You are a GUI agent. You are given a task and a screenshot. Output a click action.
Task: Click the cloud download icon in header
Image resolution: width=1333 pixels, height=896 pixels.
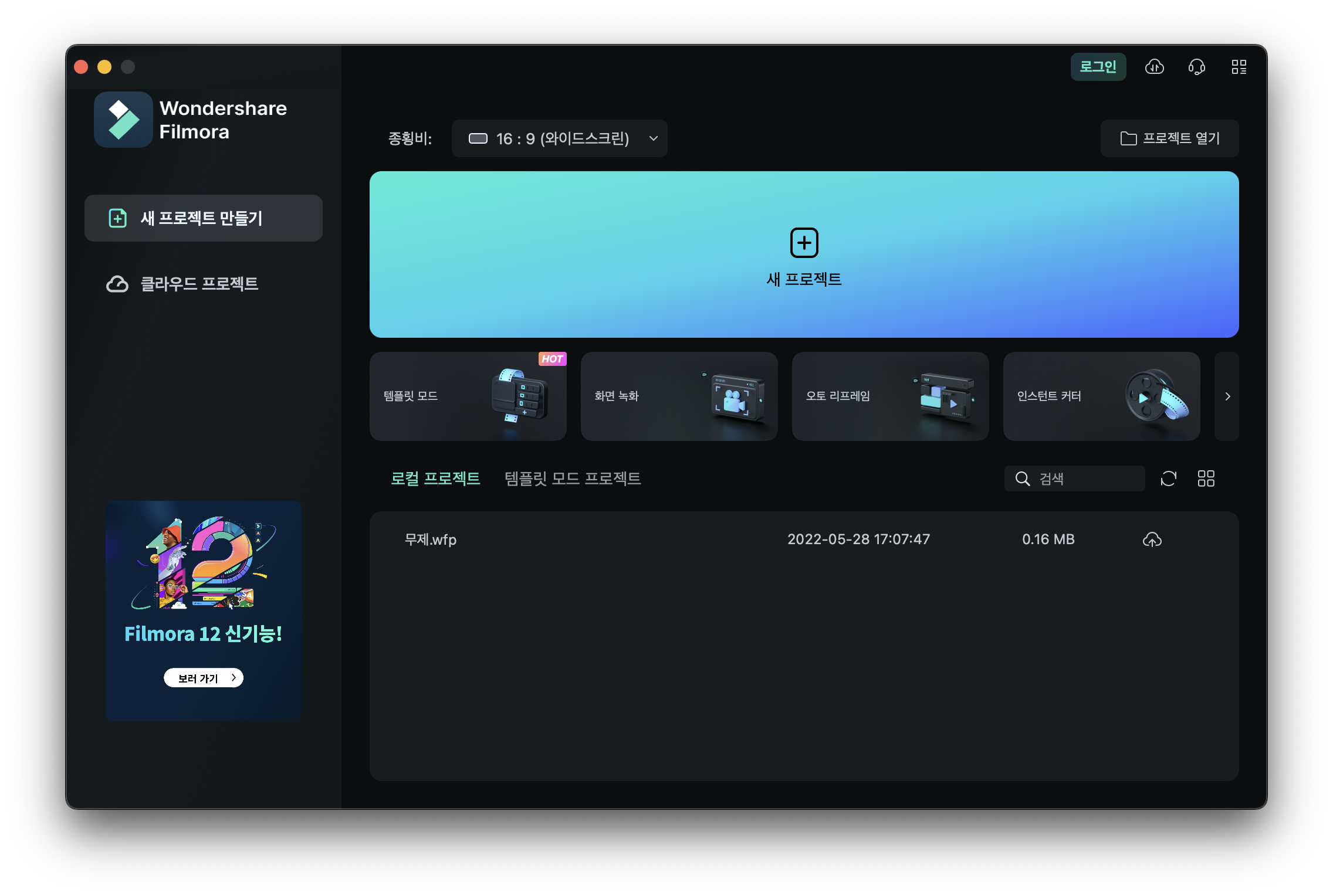pos(1154,67)
